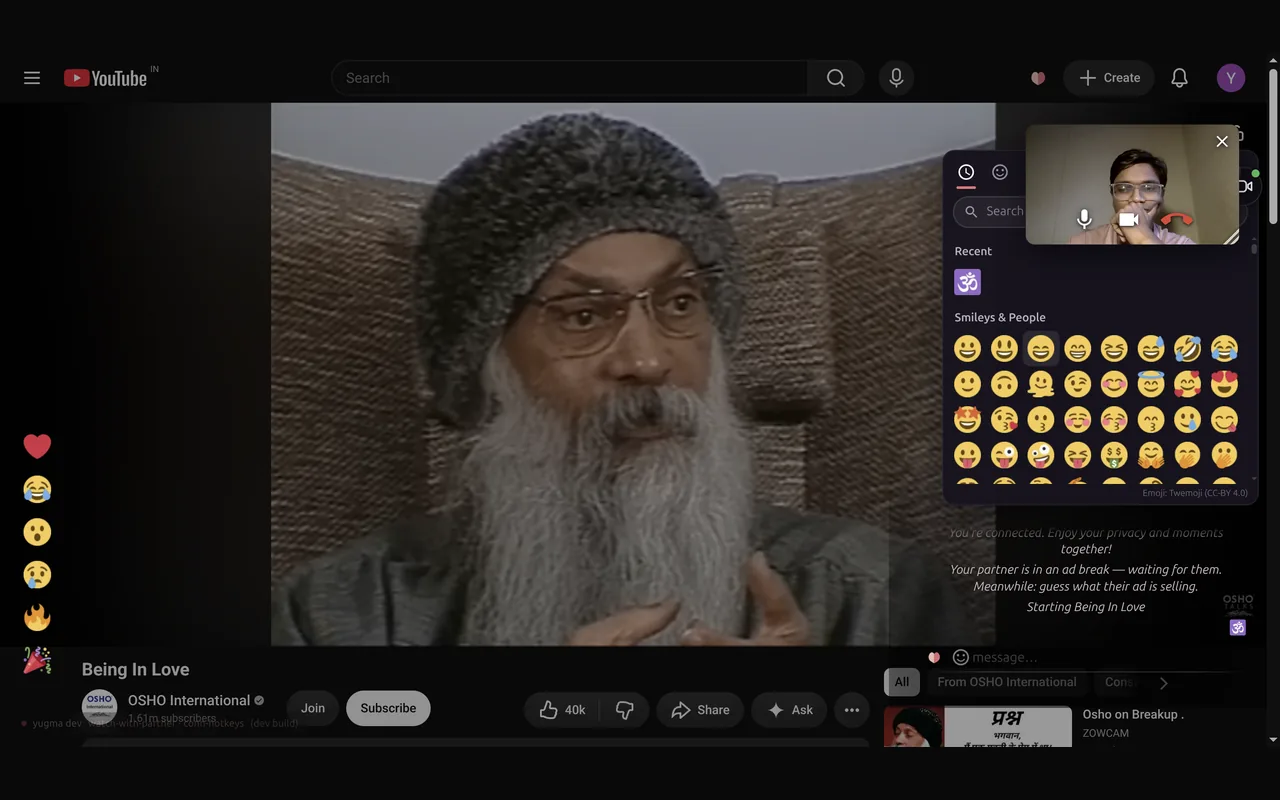Screen dimensions: 1280x800
Task: Pick the star-struck emoji
Action: coord(967,419)
